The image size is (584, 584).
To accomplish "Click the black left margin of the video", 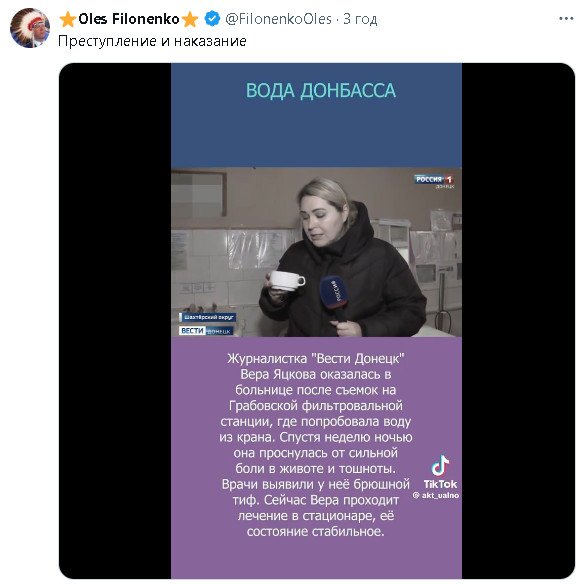I will tap(115, 320).
